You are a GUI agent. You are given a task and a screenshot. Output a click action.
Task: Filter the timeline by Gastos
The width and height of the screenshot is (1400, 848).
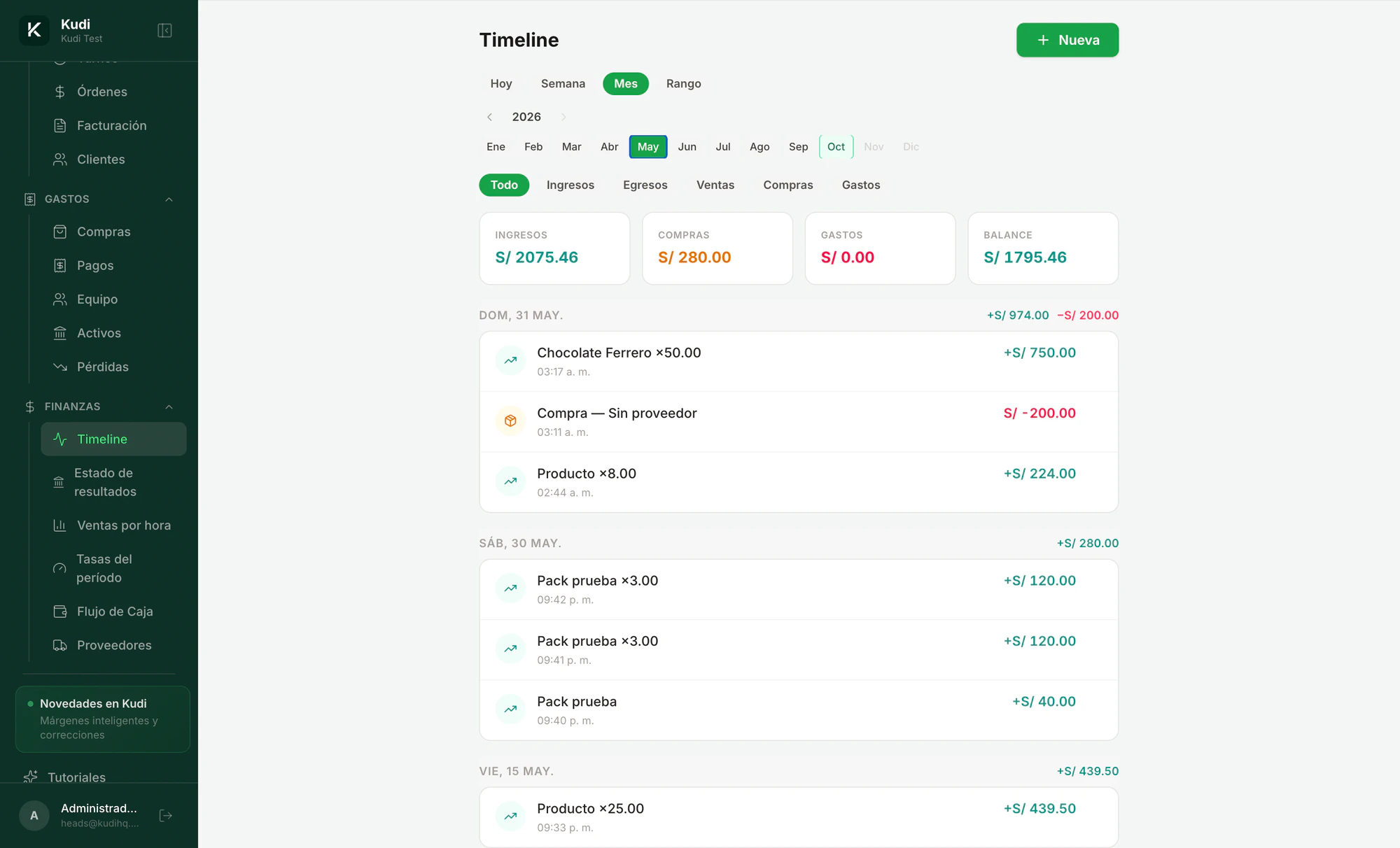point(861,185)
